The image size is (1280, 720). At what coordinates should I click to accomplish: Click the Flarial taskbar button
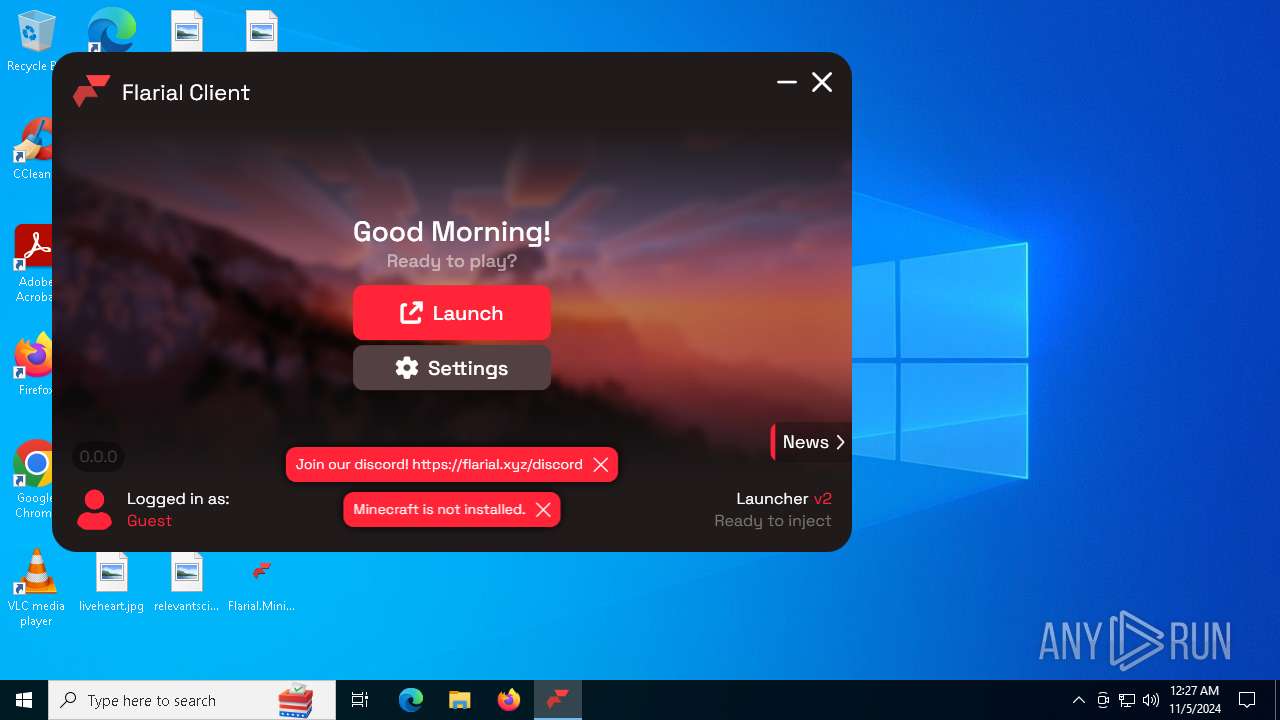tap(557, 700)
